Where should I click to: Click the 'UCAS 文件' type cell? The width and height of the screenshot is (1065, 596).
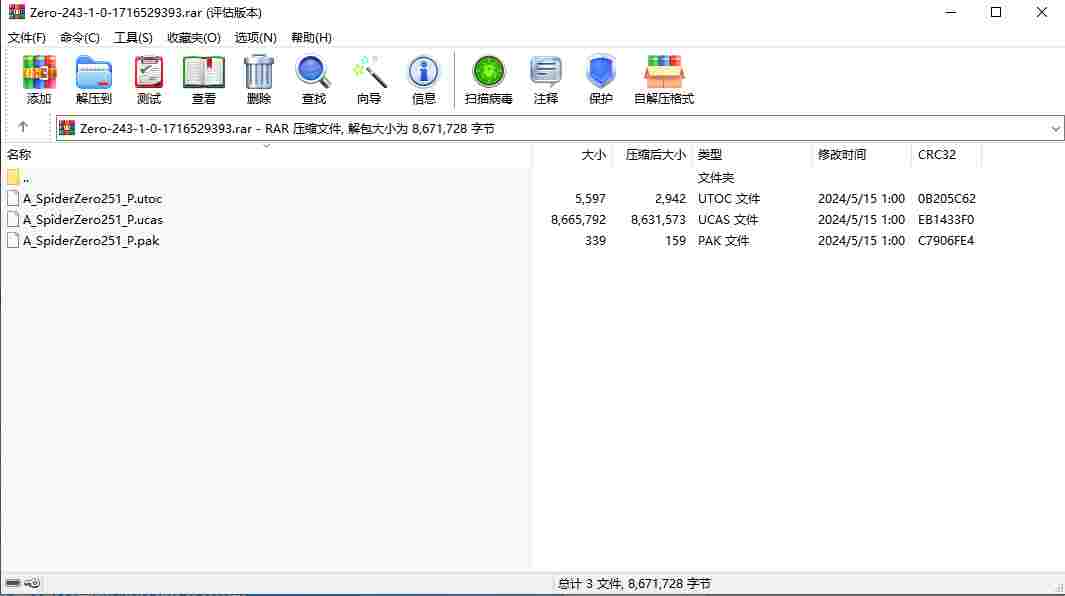pos(728,220)
